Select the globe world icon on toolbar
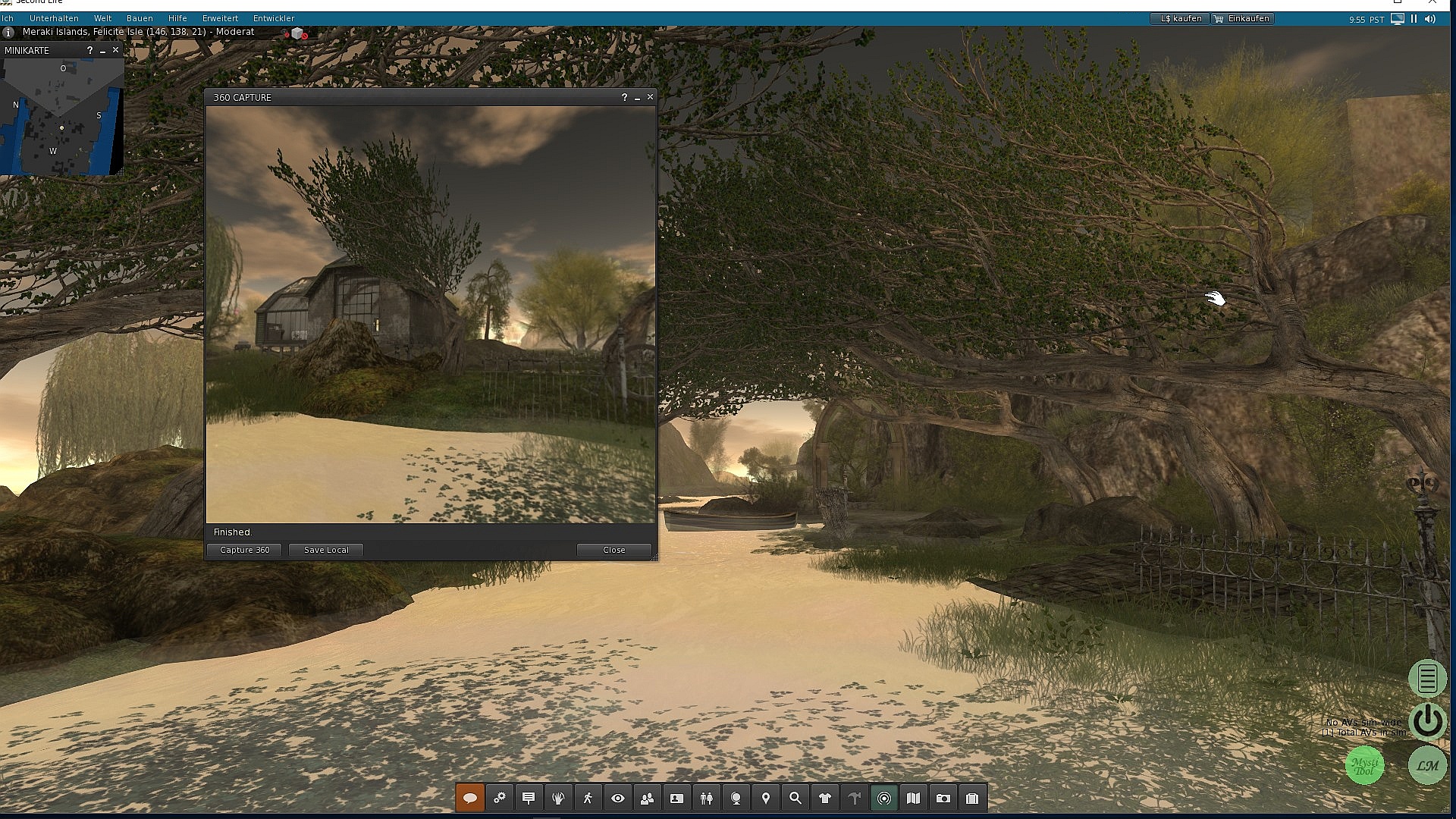This screenshot has height=819, width=1456. 736,798
